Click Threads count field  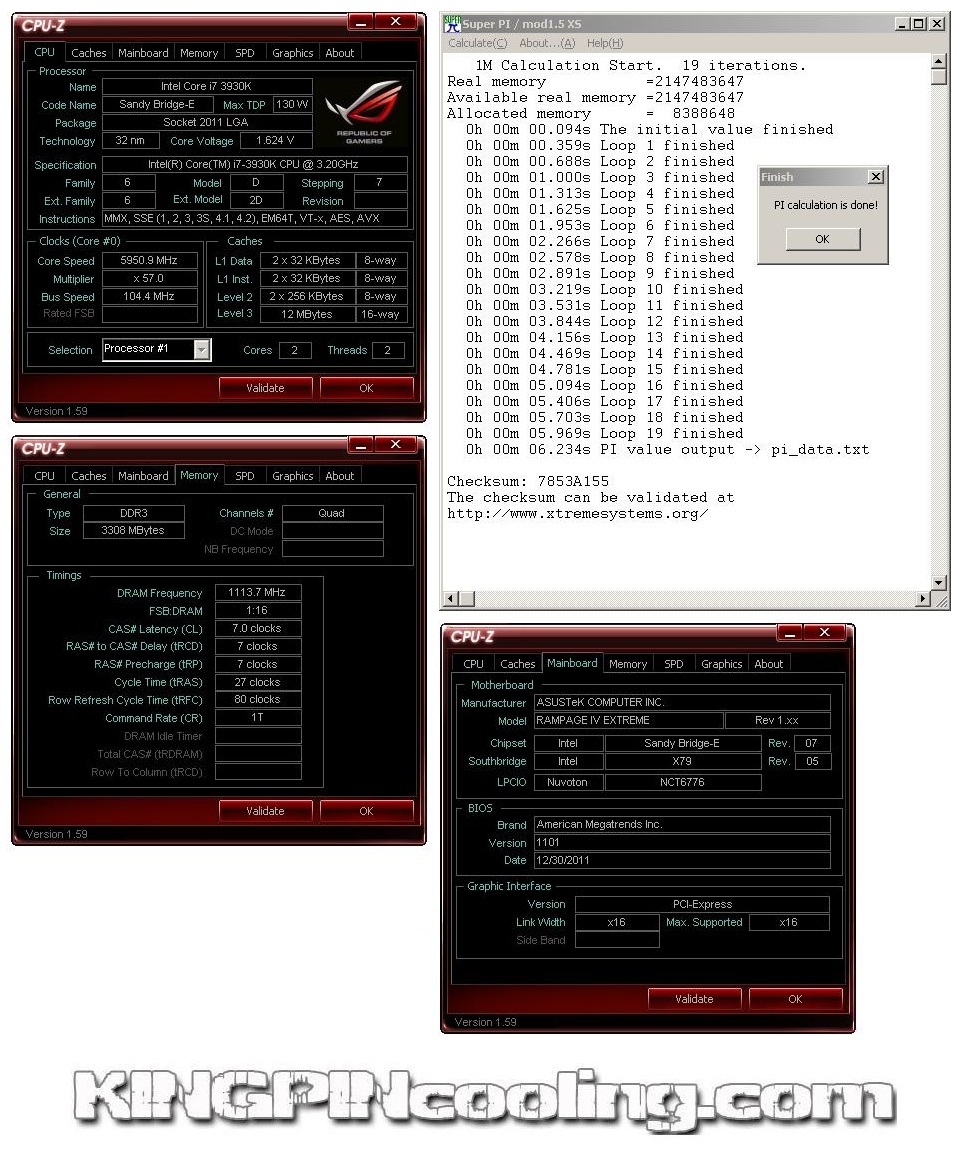[x=387, y=350]
